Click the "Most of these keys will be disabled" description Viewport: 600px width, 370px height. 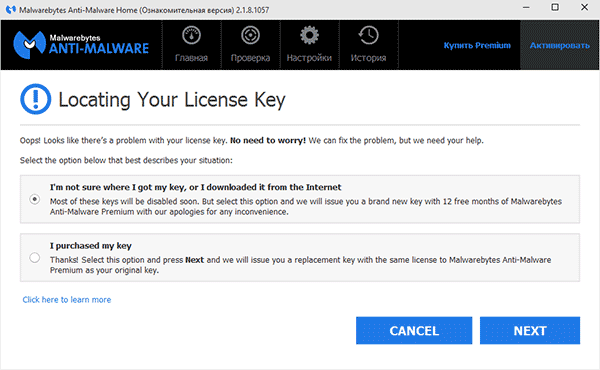(x=306, y=206)
